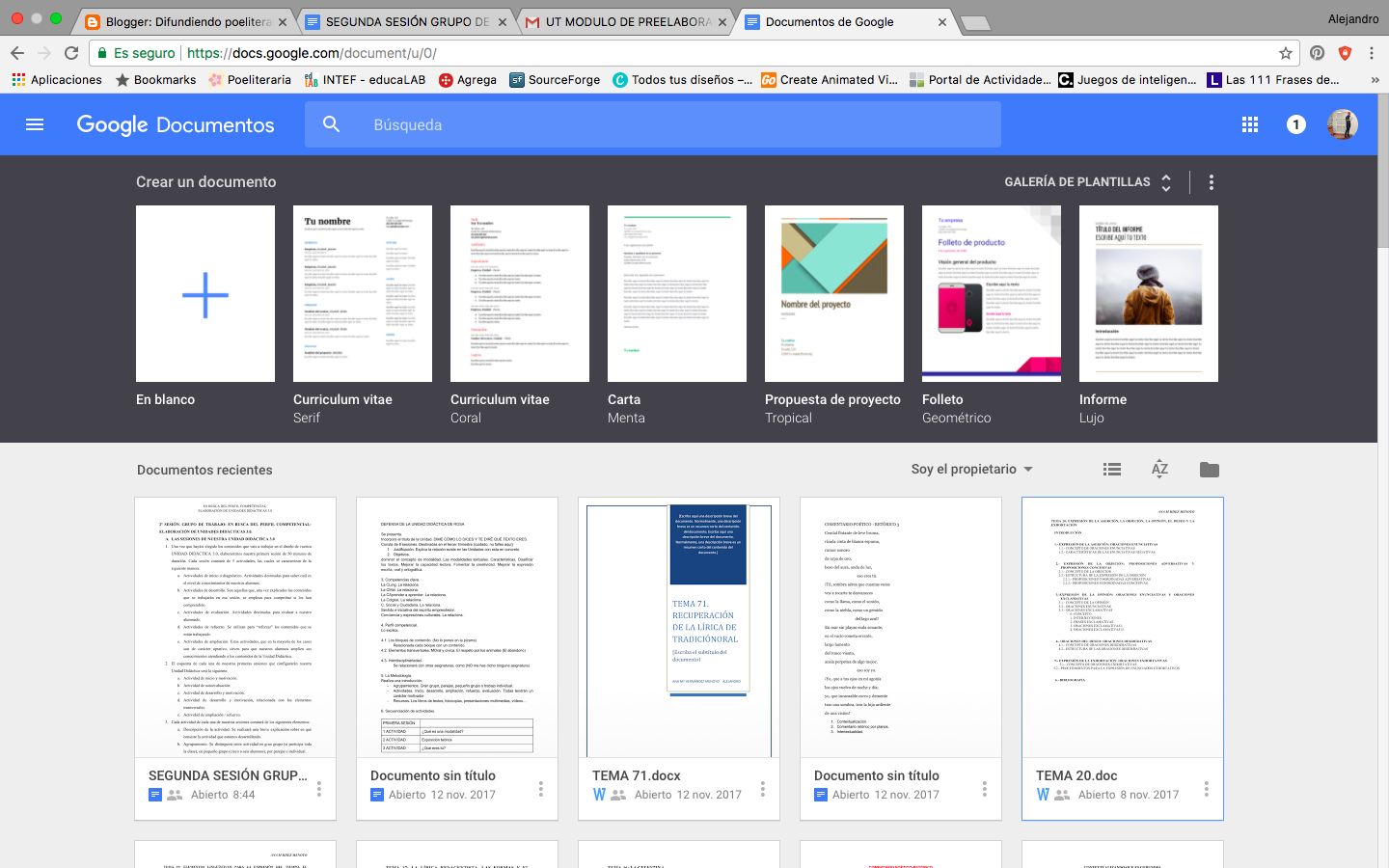Go back to the previous page
Image resolution: width=1389 pixels, height=868 pixels.
(x=17, y=53)
